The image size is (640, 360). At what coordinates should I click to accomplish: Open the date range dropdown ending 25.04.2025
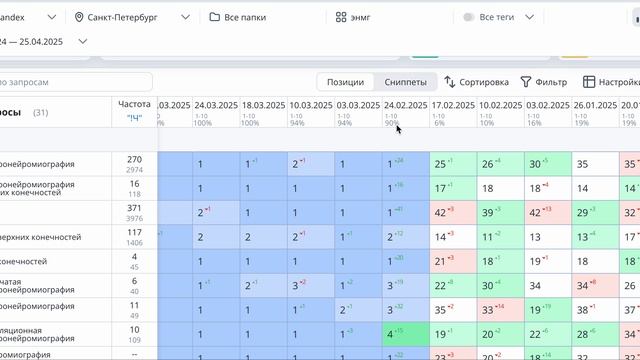[x=83, y=41]
